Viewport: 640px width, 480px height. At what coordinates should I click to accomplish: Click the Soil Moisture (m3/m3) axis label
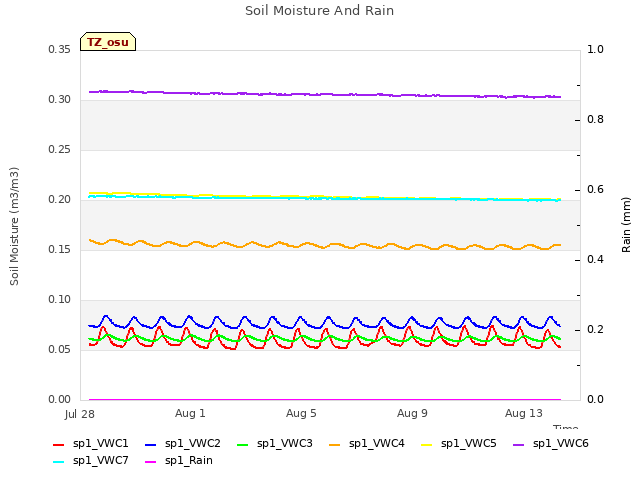point(14,226)
